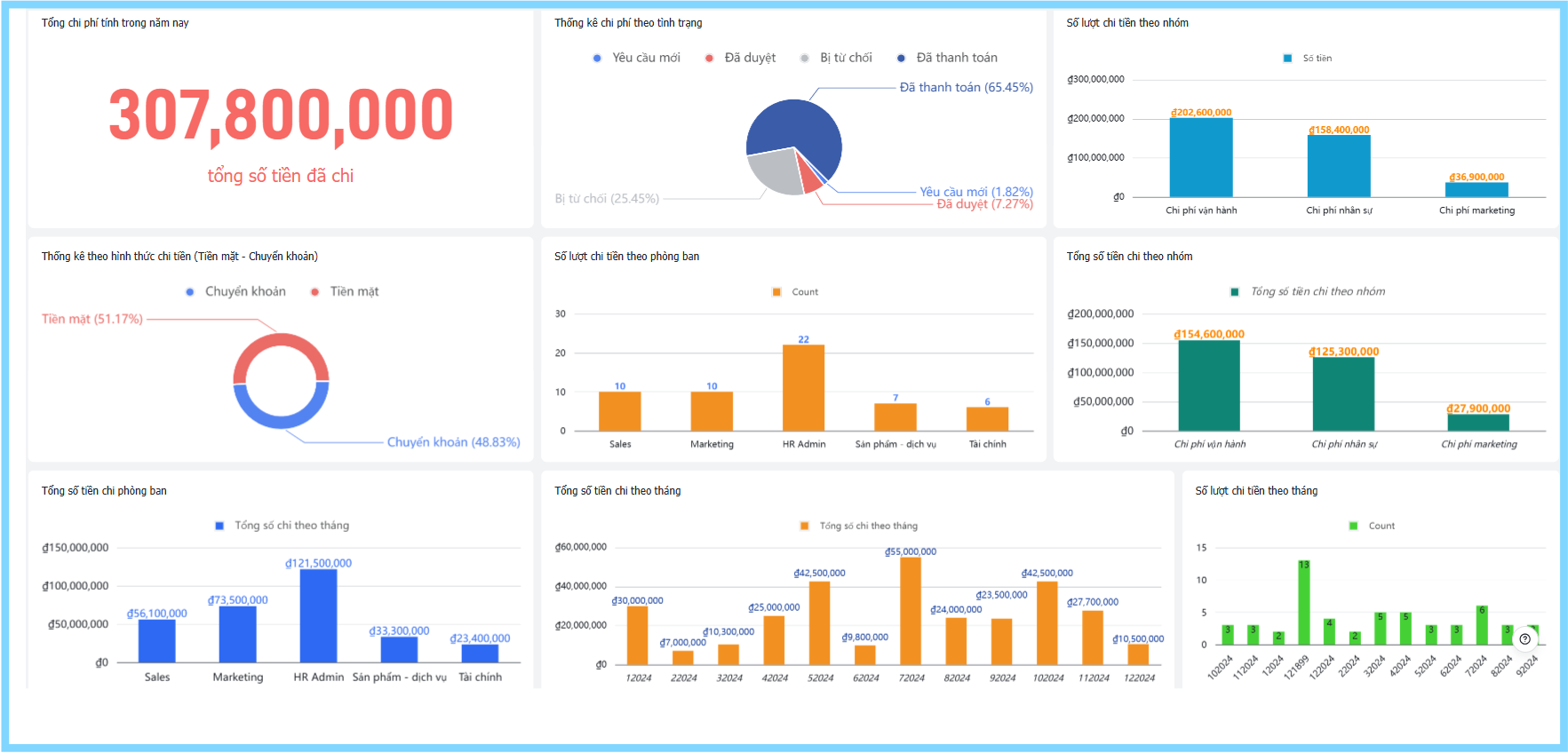This screenshot has width=1568, height=753.
Task: Click the đ121,500,000 HR Admin blue bar
Action: pyautogui.click(x=318, y=616)
